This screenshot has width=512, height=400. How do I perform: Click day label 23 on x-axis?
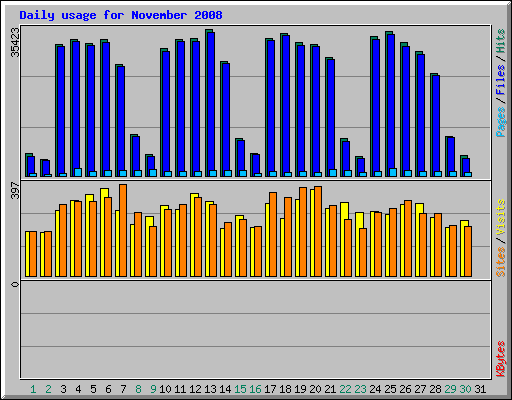pyautogui.click(x=360, y=389)
